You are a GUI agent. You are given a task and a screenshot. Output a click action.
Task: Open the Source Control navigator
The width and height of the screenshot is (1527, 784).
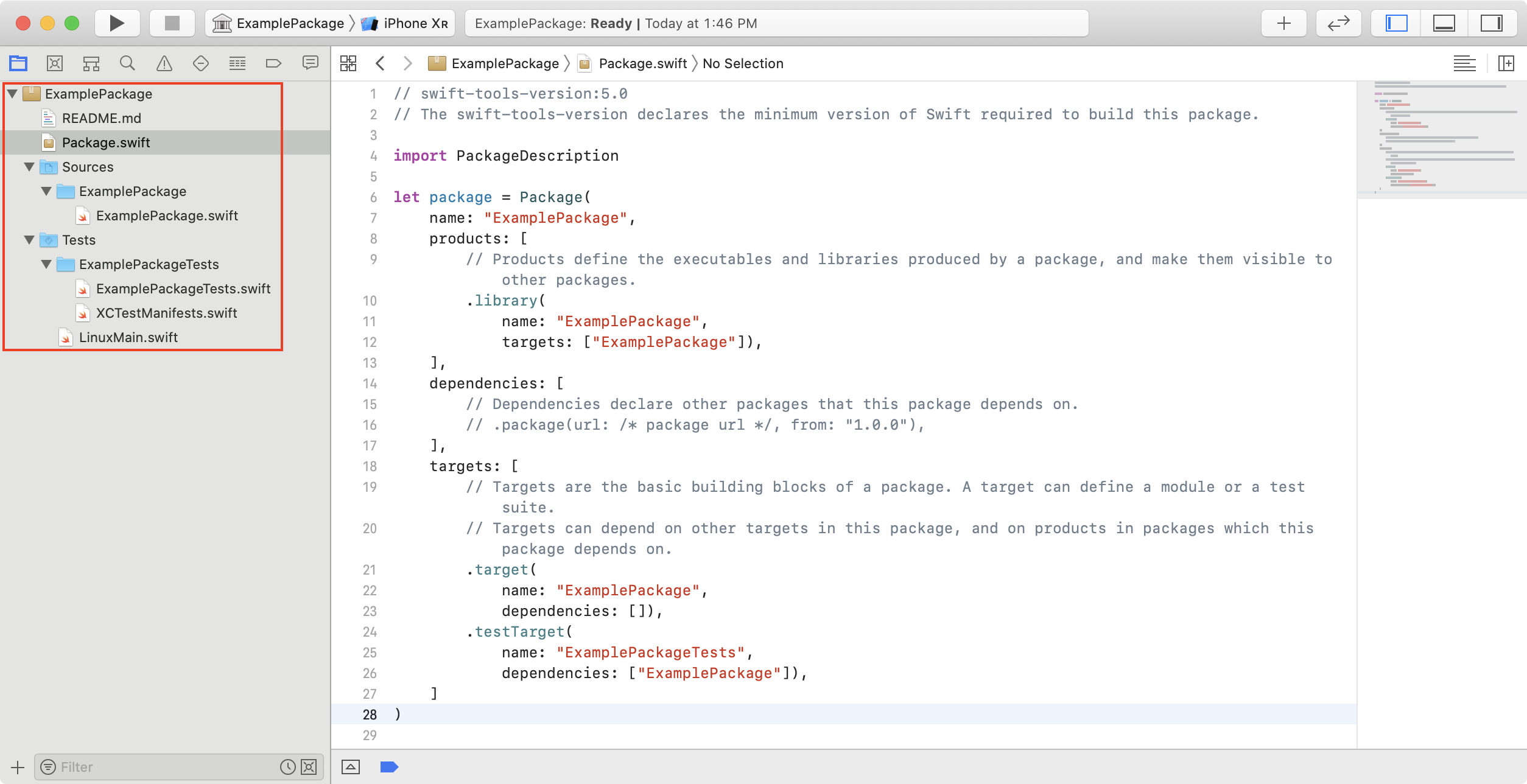point(54,63)
